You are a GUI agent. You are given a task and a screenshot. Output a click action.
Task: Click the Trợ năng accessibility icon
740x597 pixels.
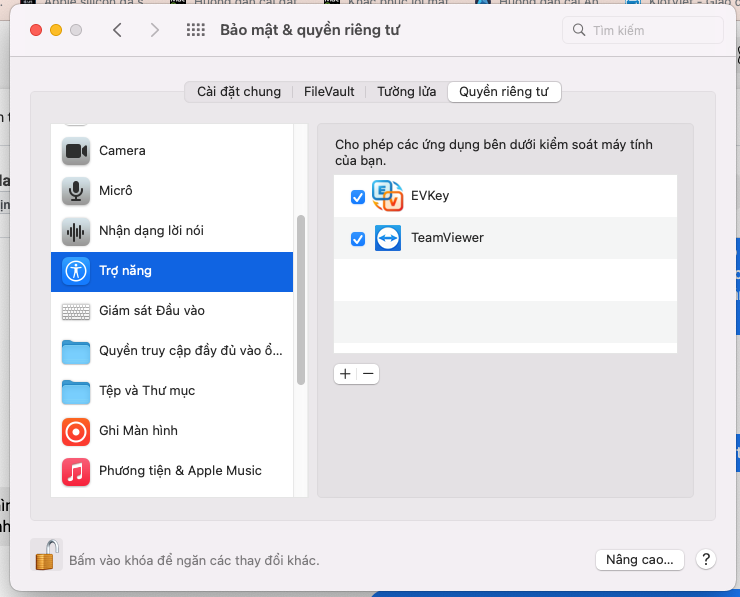click(x=76, y=271)
